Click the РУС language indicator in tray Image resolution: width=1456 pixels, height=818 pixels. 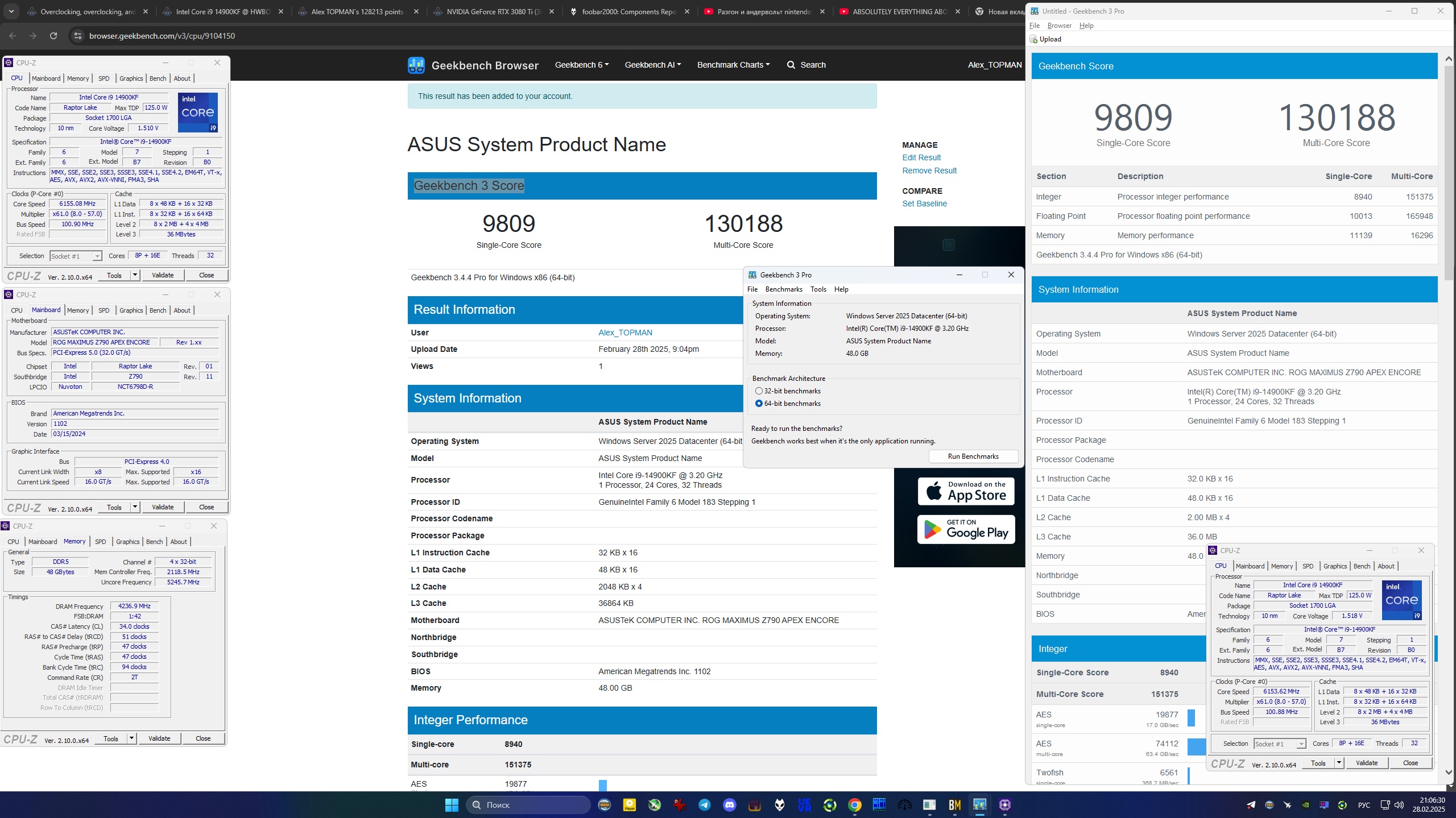[1363, 805]
